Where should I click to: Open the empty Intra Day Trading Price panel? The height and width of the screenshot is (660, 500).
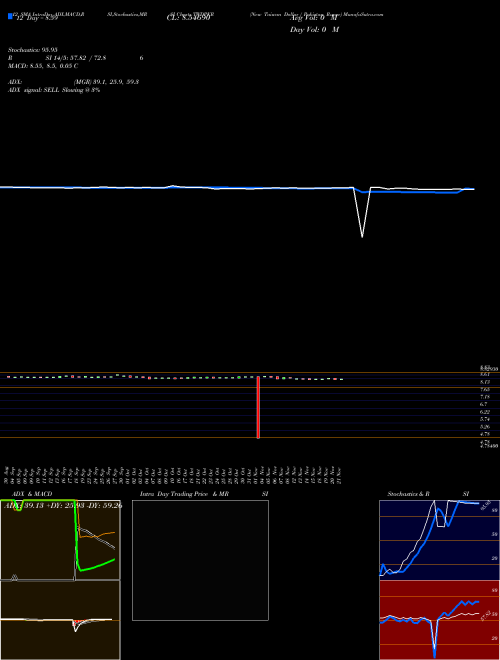click(x=200, y=560)
